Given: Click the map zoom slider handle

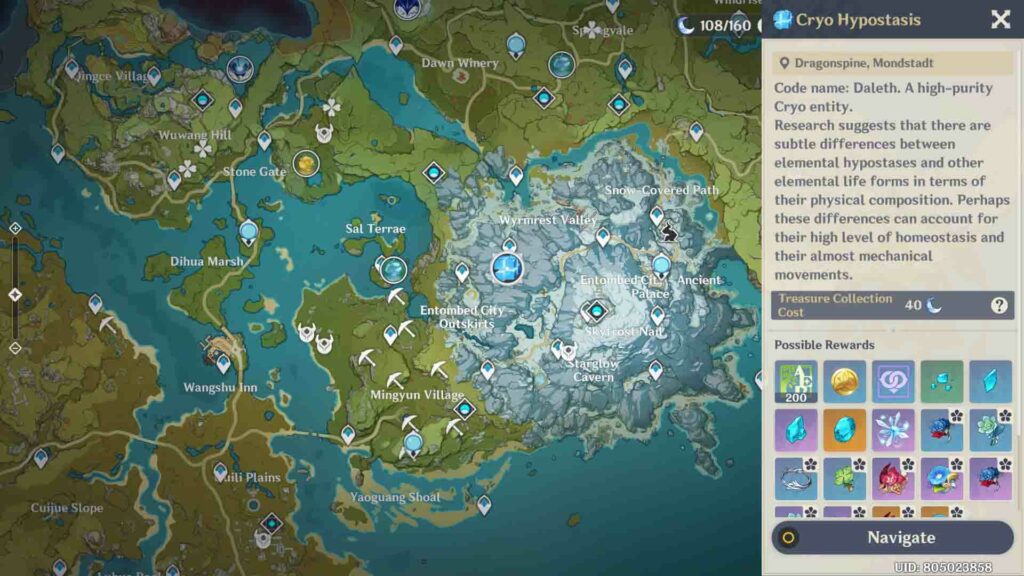Looking at the screenshot, I should [x=15, y=293].
